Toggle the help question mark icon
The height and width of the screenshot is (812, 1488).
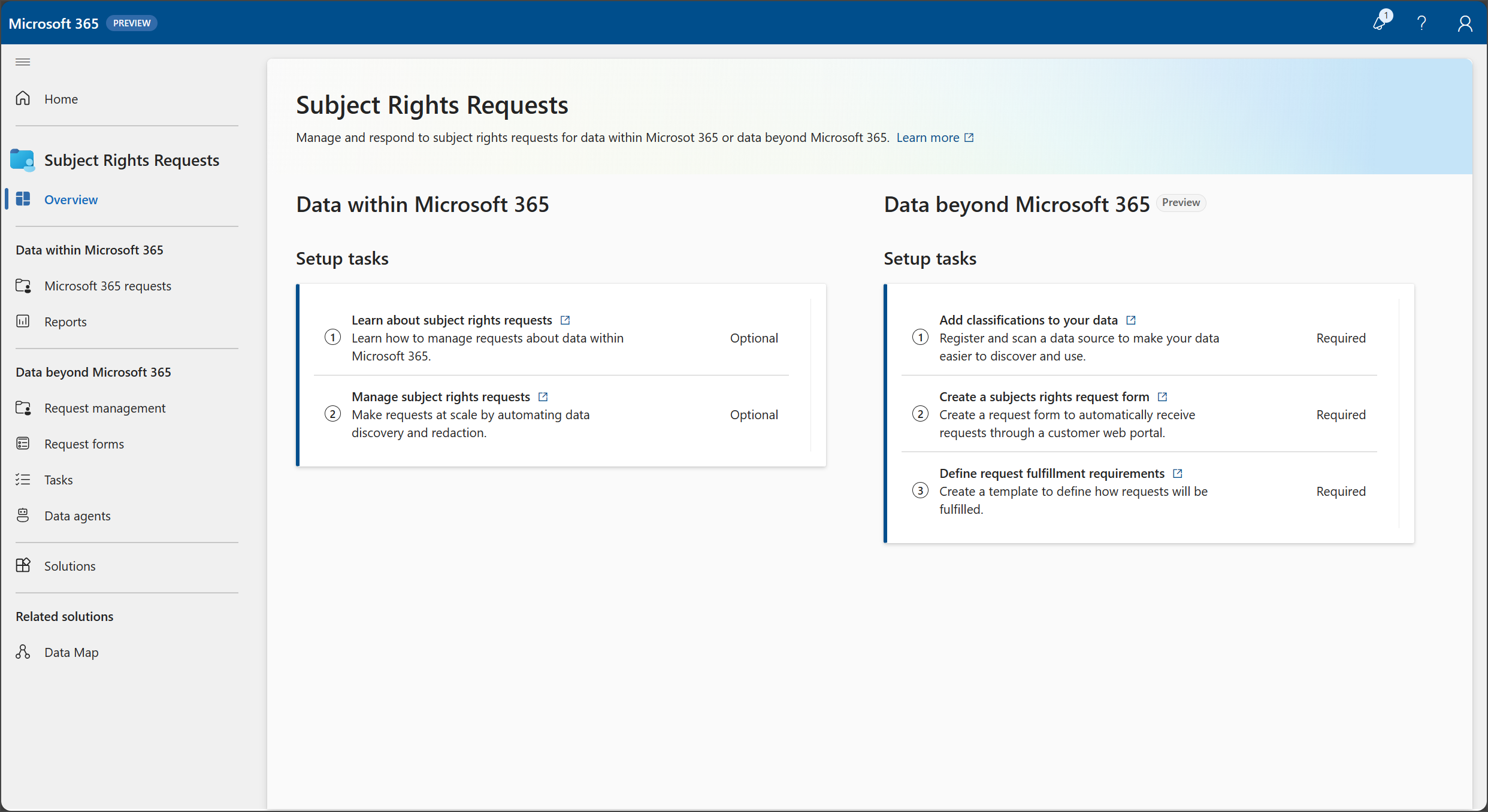[1421, 22]
